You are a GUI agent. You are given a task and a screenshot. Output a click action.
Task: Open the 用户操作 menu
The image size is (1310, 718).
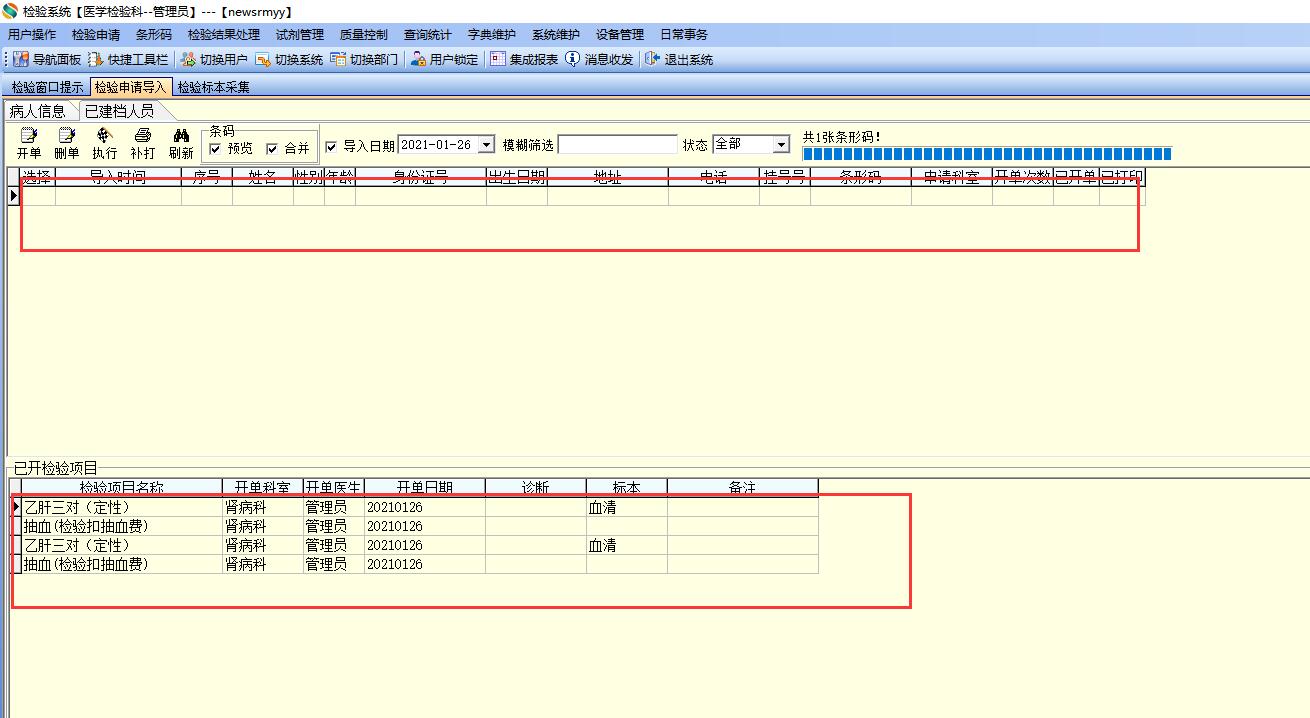coord(32,35)
